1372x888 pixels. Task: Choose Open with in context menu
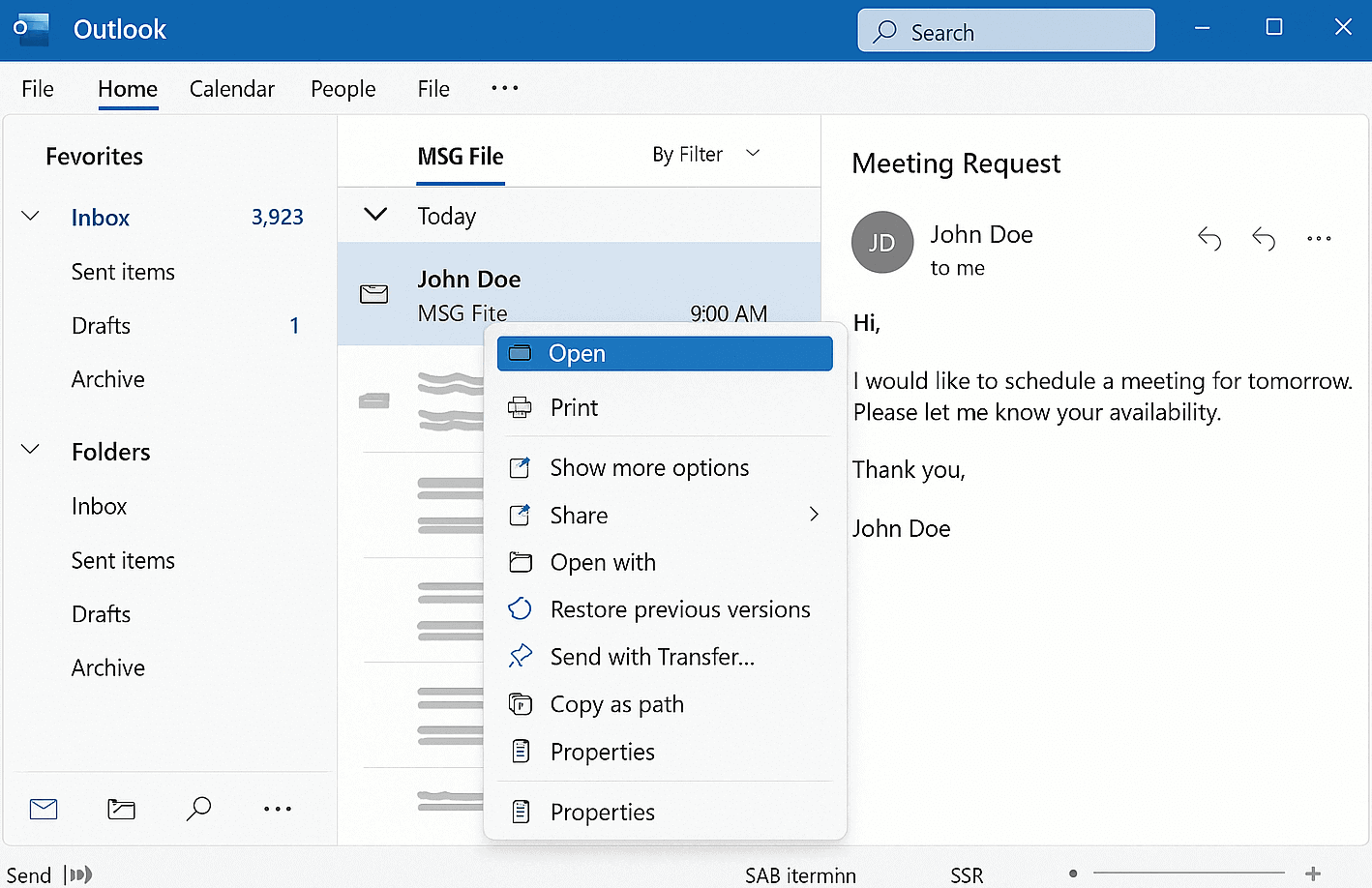(x=665, y=562)
